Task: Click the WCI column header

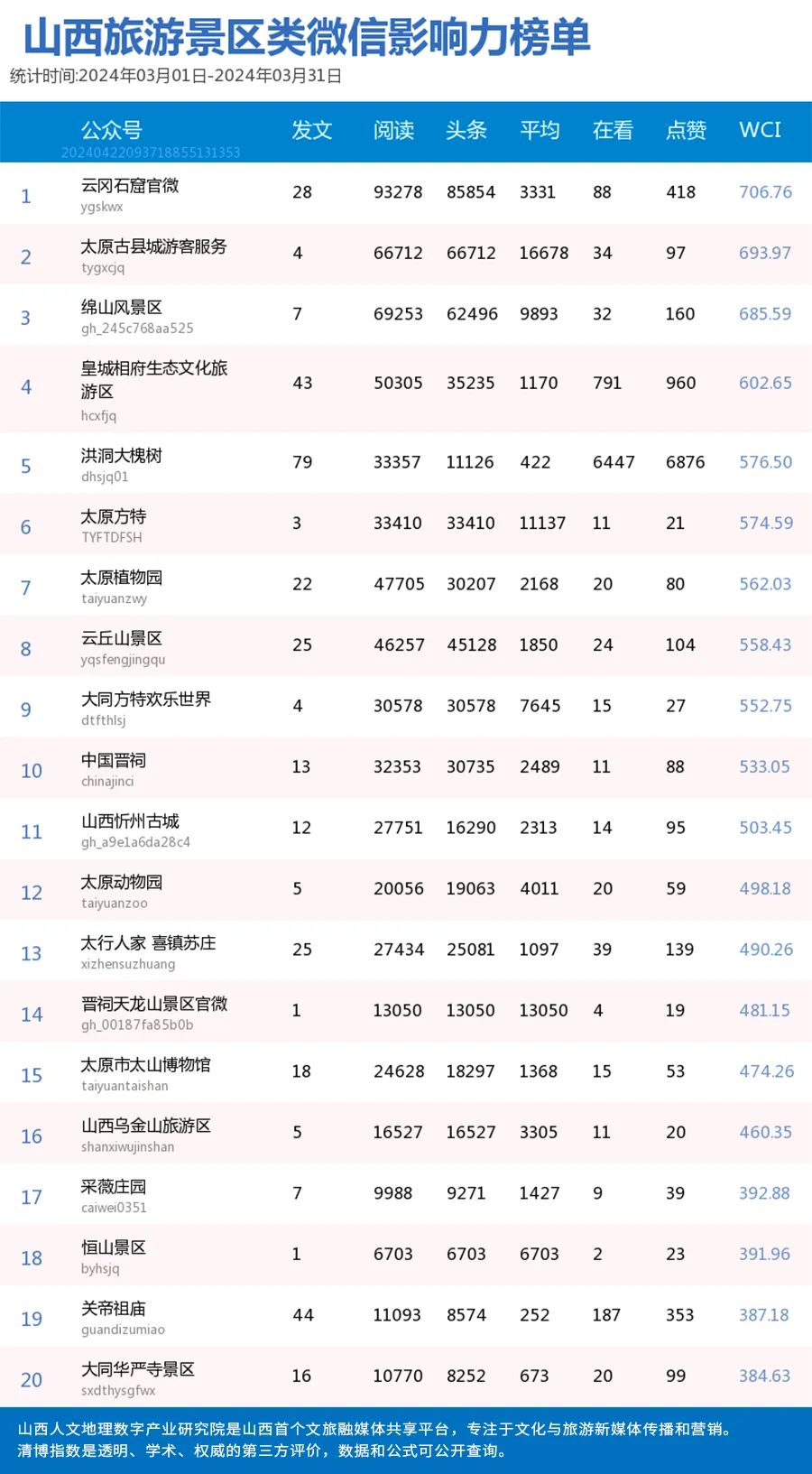Action: (760, 130)
